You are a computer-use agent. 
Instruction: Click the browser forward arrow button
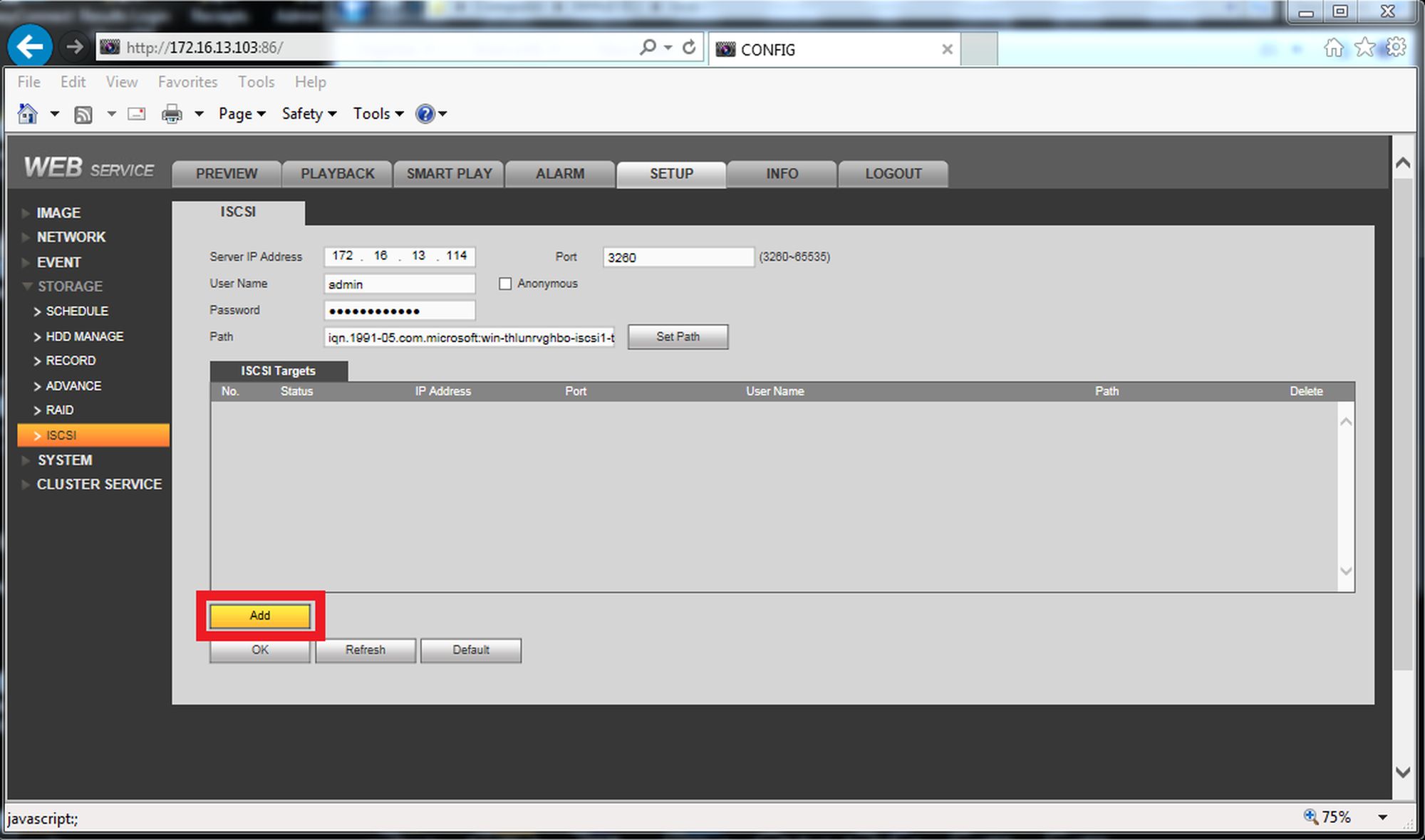coord(74,47)
